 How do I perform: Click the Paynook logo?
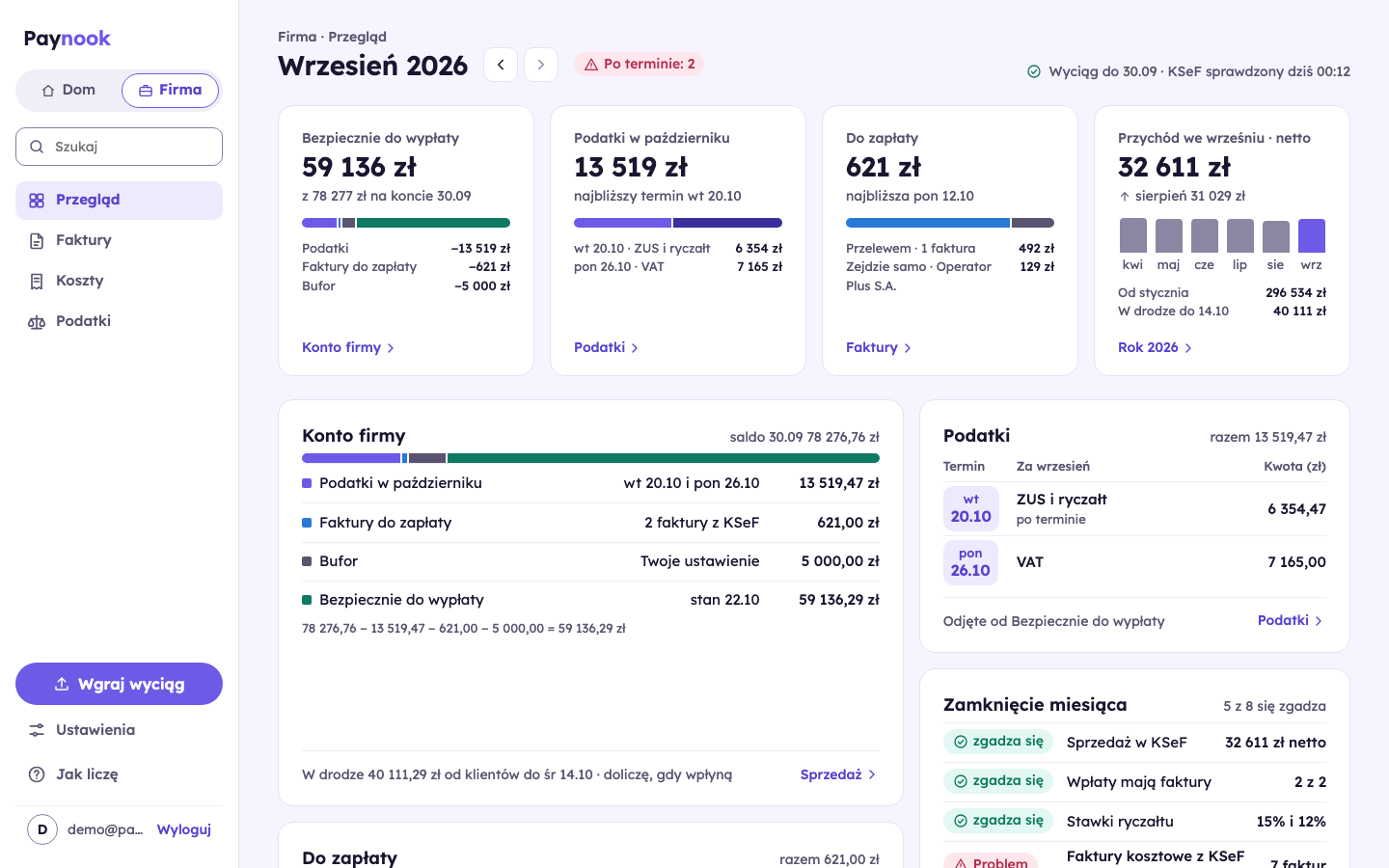click(x=68, y=39)
